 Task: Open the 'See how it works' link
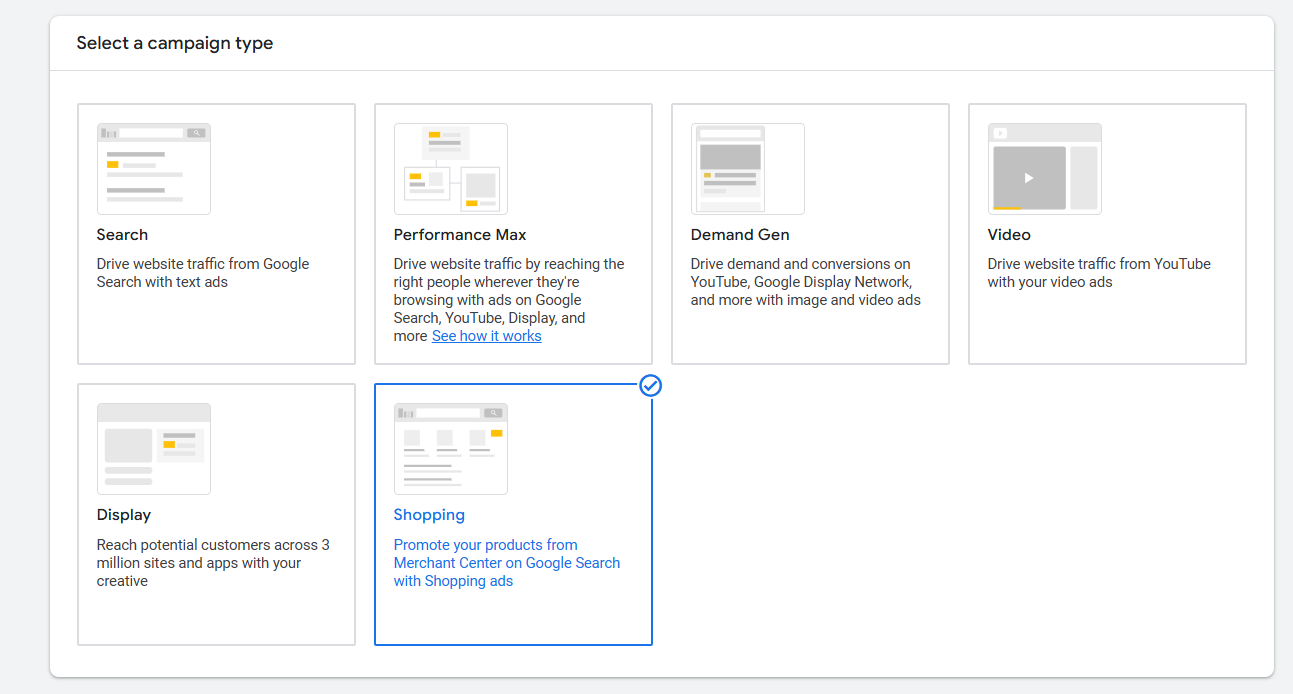(486, 336)
